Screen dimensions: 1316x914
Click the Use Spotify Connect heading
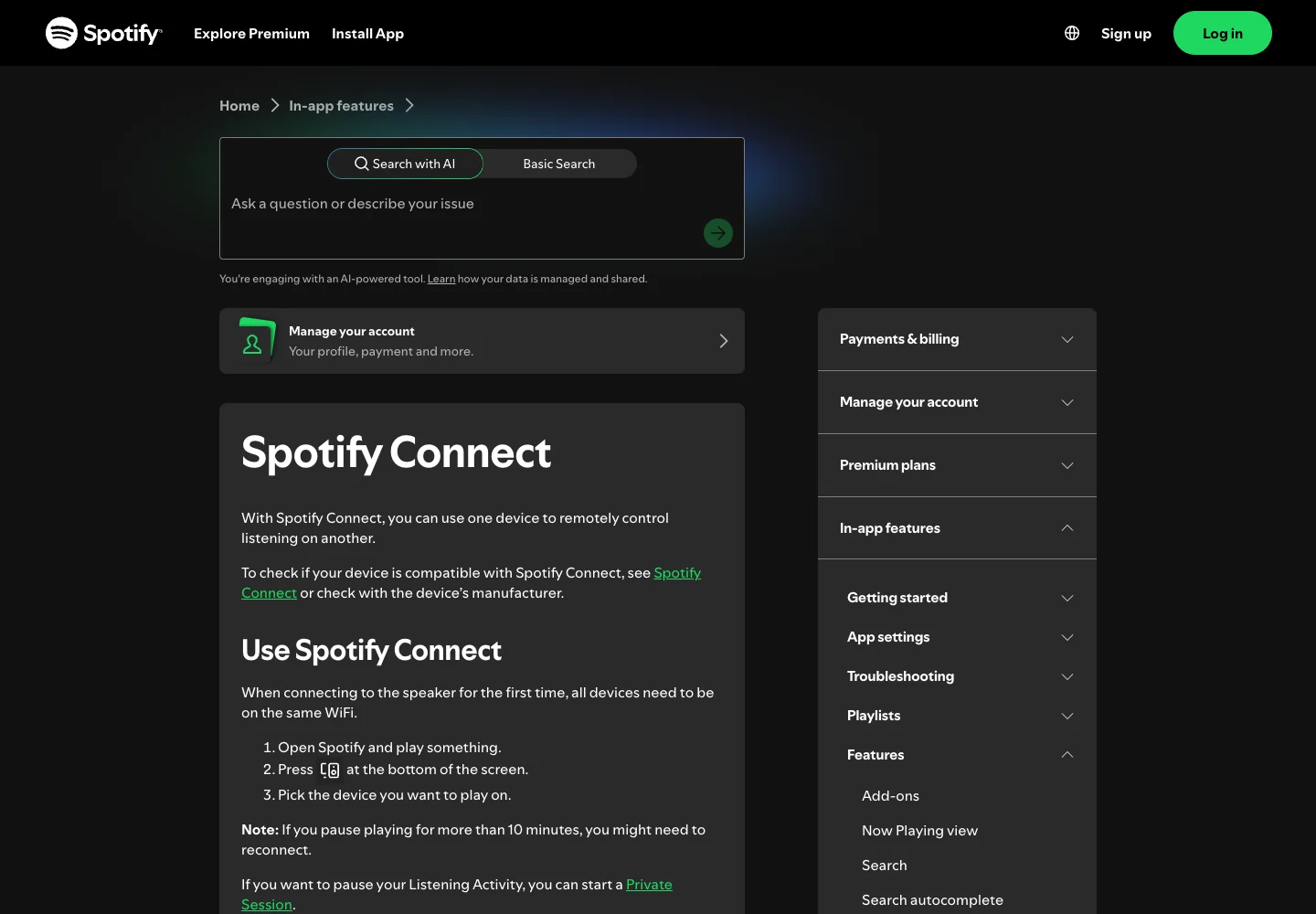click(x=371, y=651)
